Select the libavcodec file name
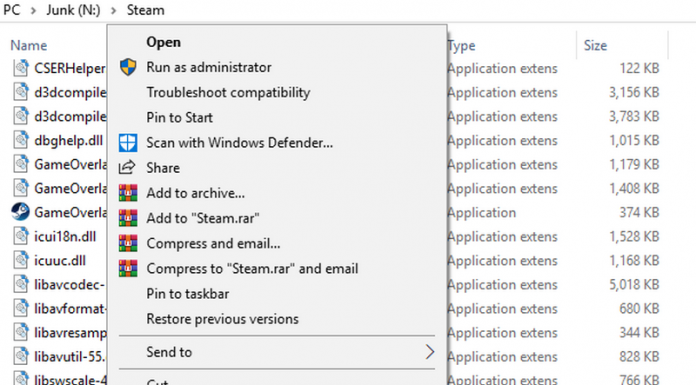 (70, 284)
